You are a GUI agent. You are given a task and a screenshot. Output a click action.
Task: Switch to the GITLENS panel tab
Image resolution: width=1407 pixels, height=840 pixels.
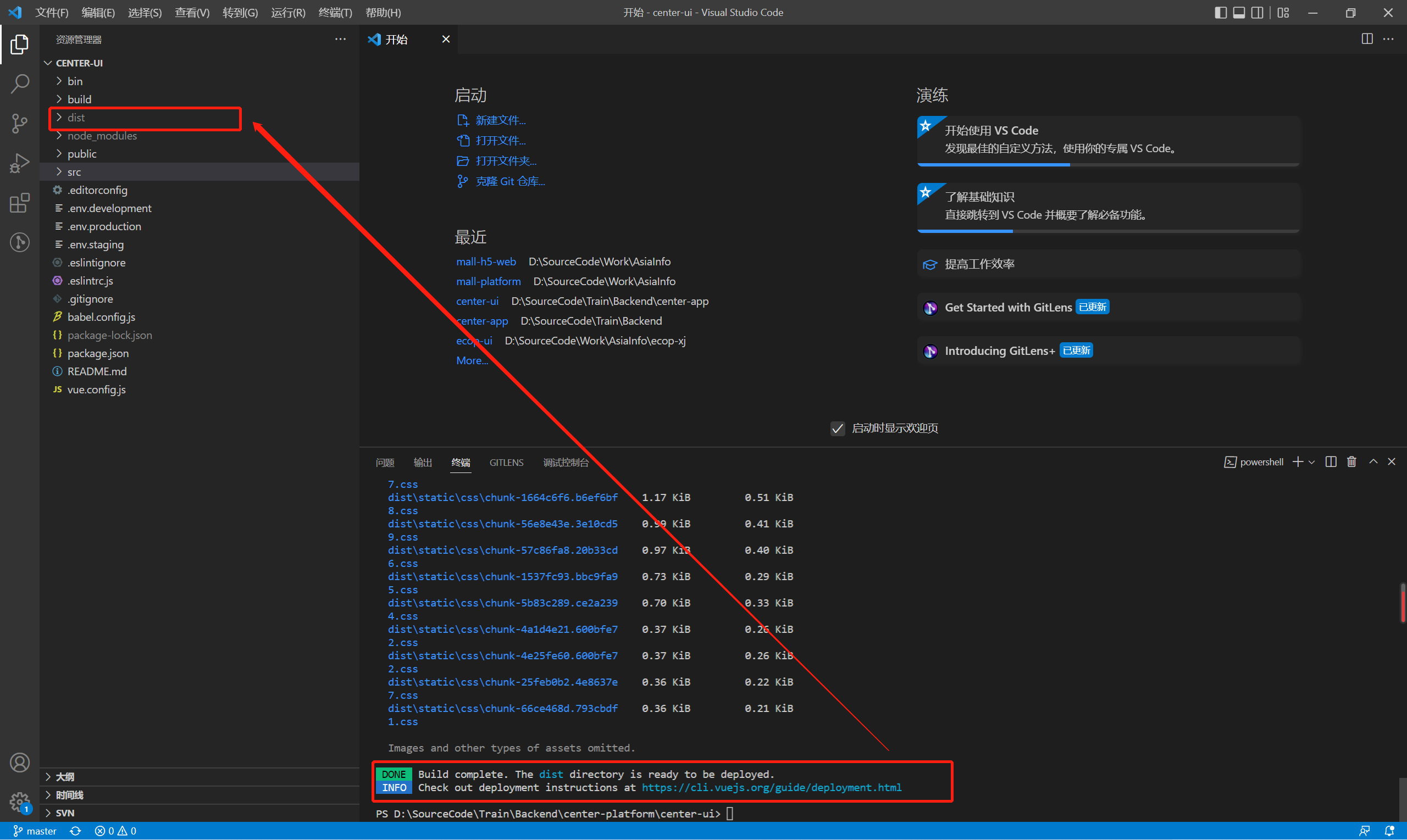tap(506, 463)
